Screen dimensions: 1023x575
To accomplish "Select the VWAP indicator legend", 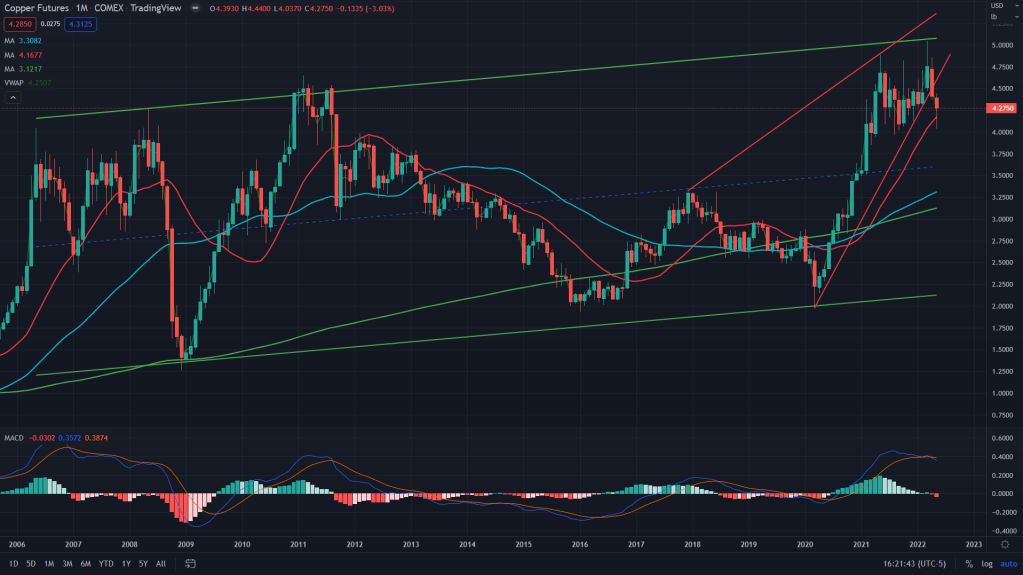I will (14, 83).
